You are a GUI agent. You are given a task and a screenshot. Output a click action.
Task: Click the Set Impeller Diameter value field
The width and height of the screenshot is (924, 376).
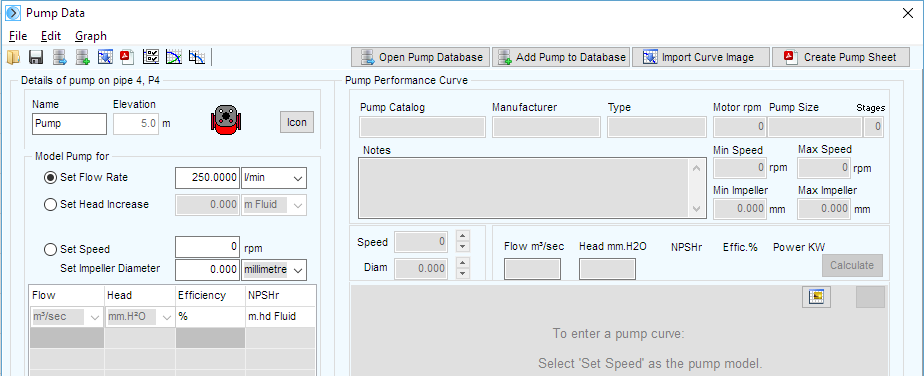click(207, 270)
